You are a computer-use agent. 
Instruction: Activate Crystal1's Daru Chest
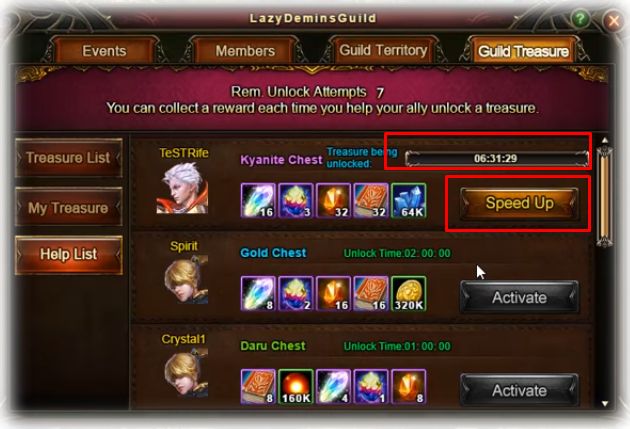point(519,390)
